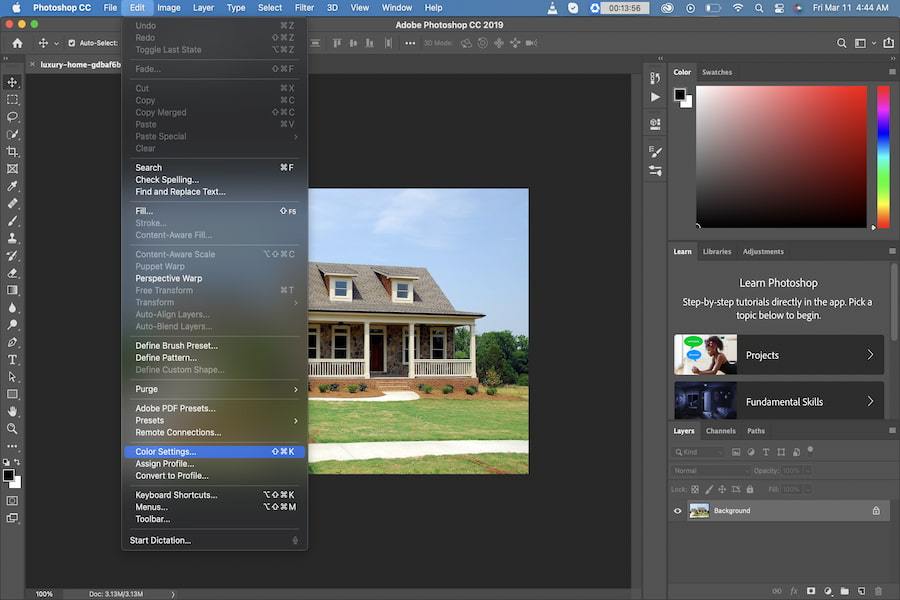Select the History Brush tool
Image resolution: width=900 pixels, height=600 pixels.
point(12,256)
